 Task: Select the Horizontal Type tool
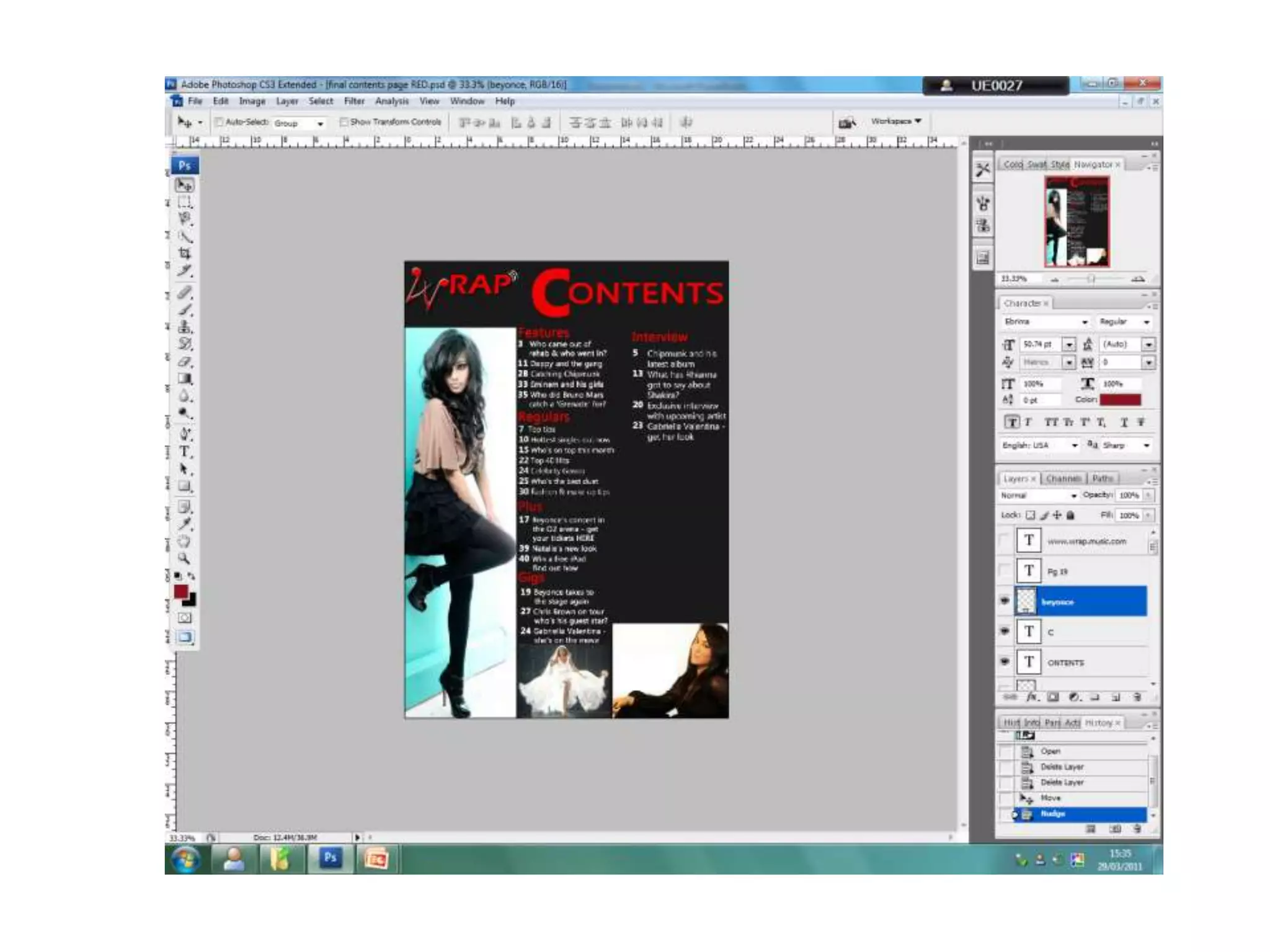[x=185, y=452]
